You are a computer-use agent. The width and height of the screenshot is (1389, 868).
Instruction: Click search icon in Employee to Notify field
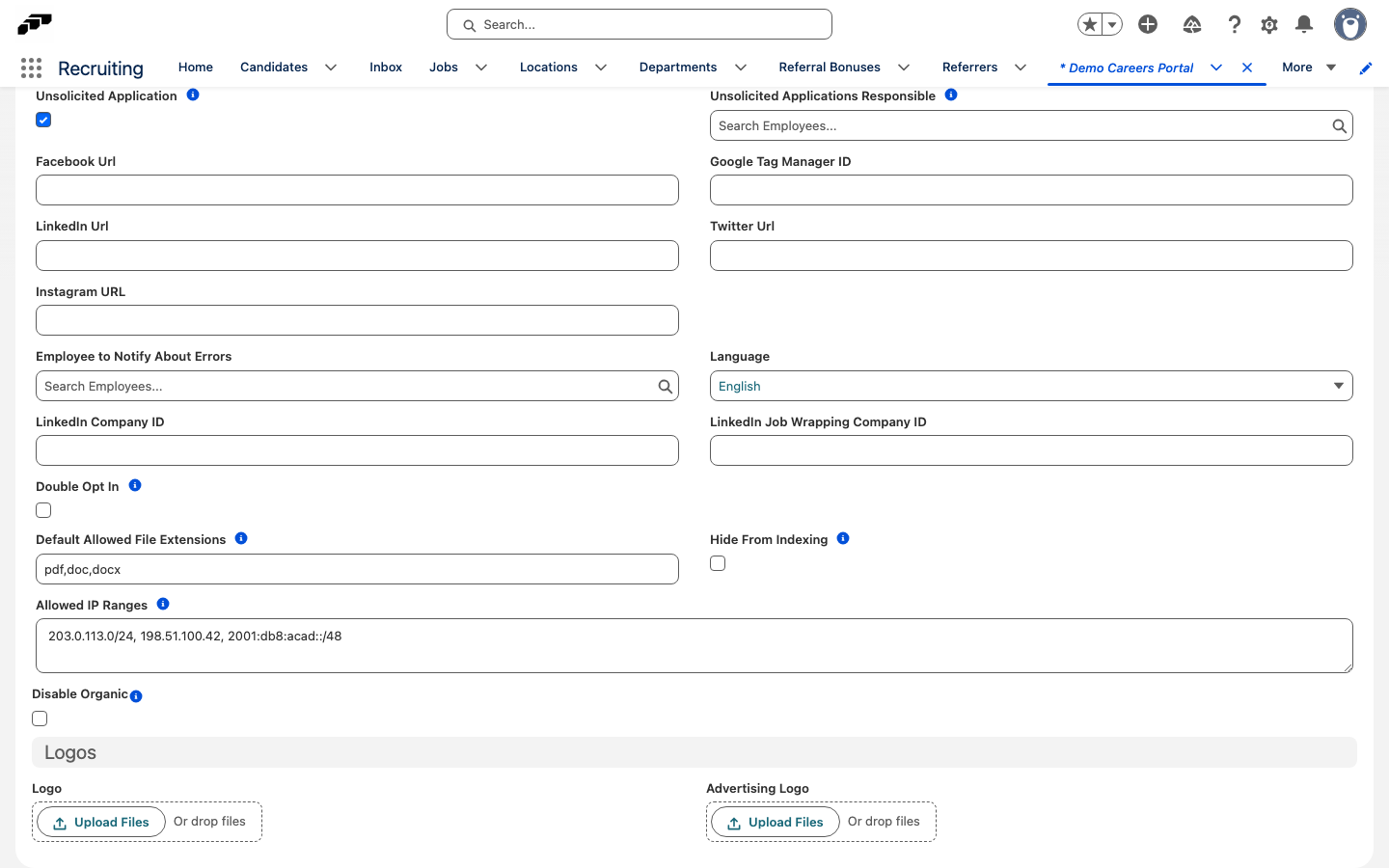[665, 386]
